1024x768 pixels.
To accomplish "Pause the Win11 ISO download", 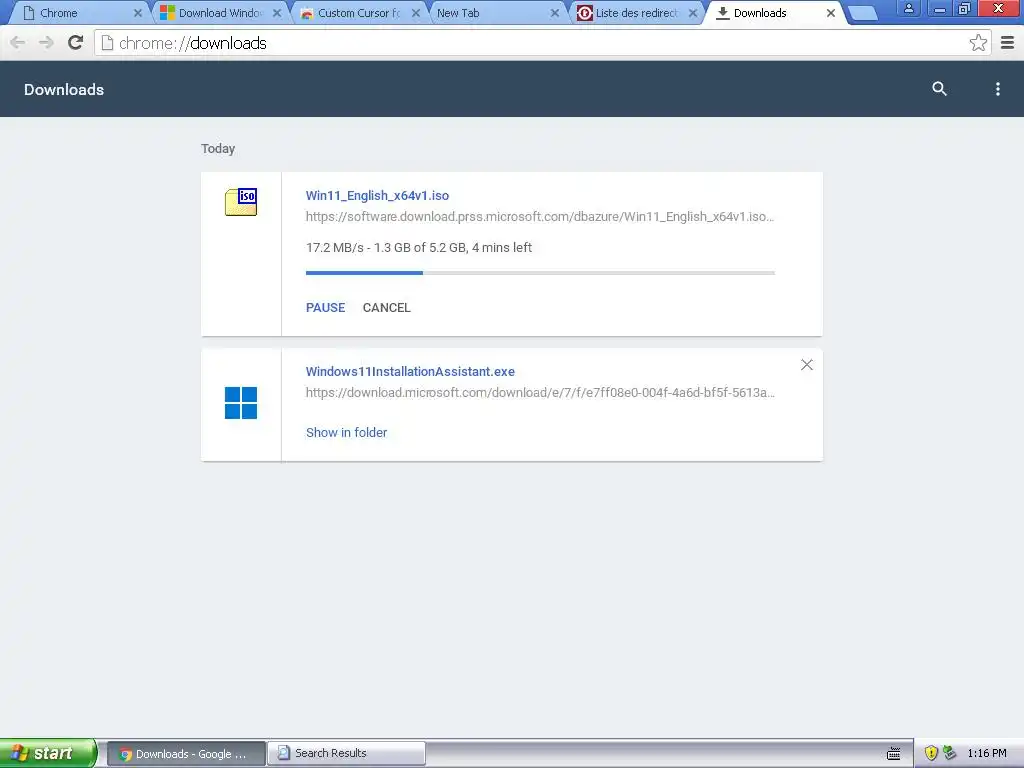I will (x=325, y=308).
